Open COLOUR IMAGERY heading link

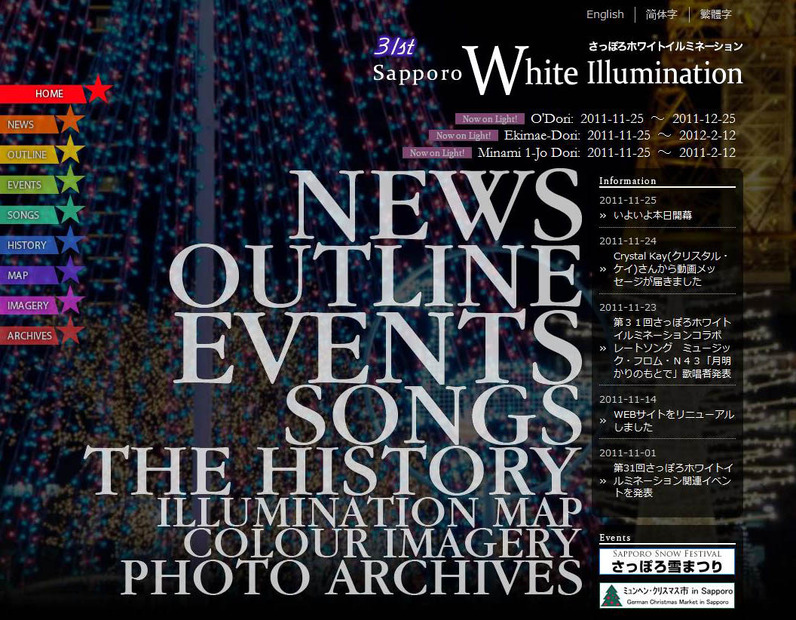[x=383, y=542]
